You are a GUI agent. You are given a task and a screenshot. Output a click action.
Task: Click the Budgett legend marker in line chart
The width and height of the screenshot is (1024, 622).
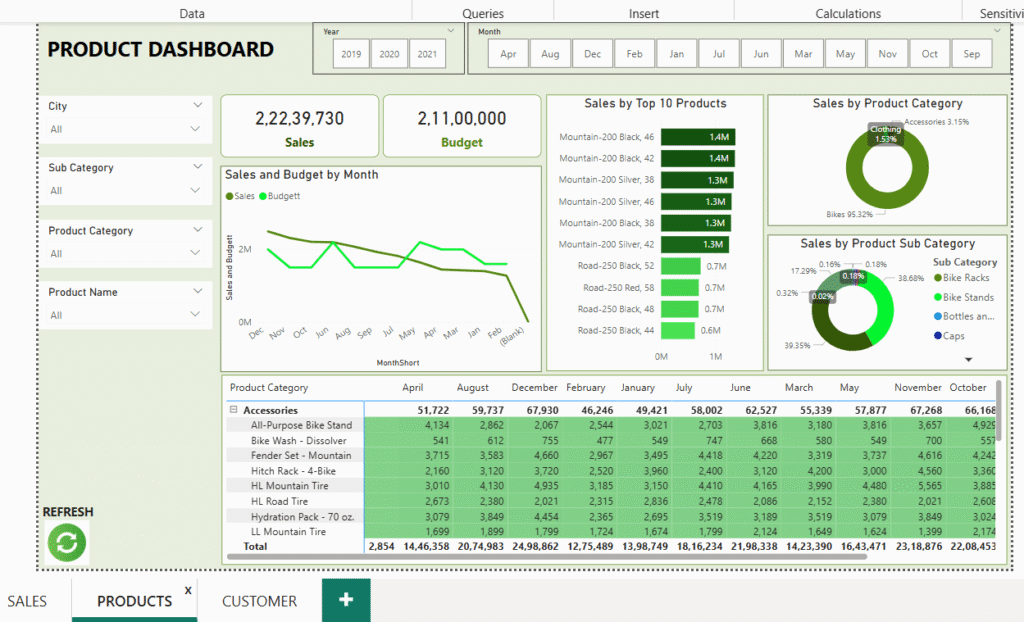[264, 196]
